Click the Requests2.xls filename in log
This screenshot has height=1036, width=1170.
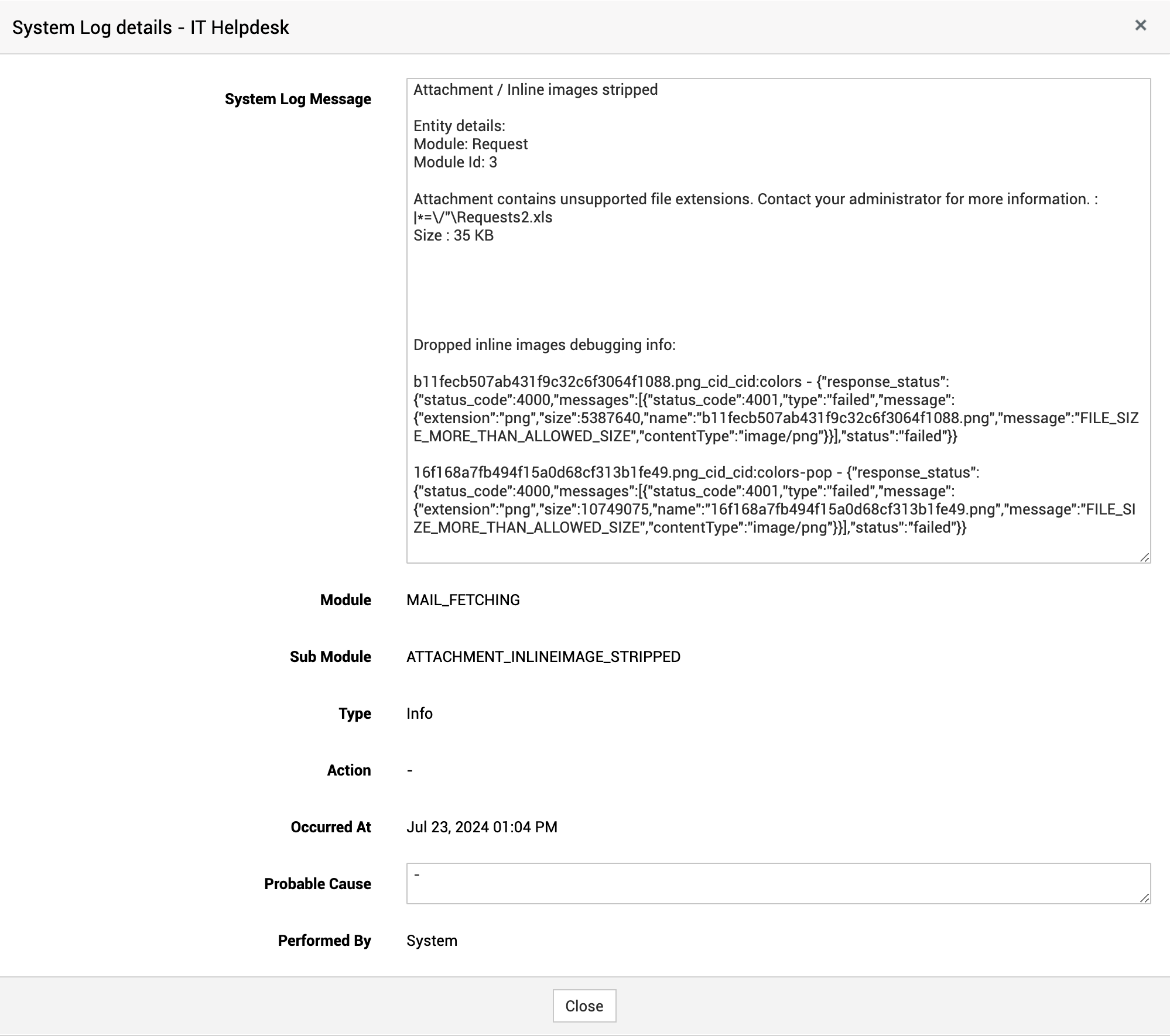(x=504, y=217)
